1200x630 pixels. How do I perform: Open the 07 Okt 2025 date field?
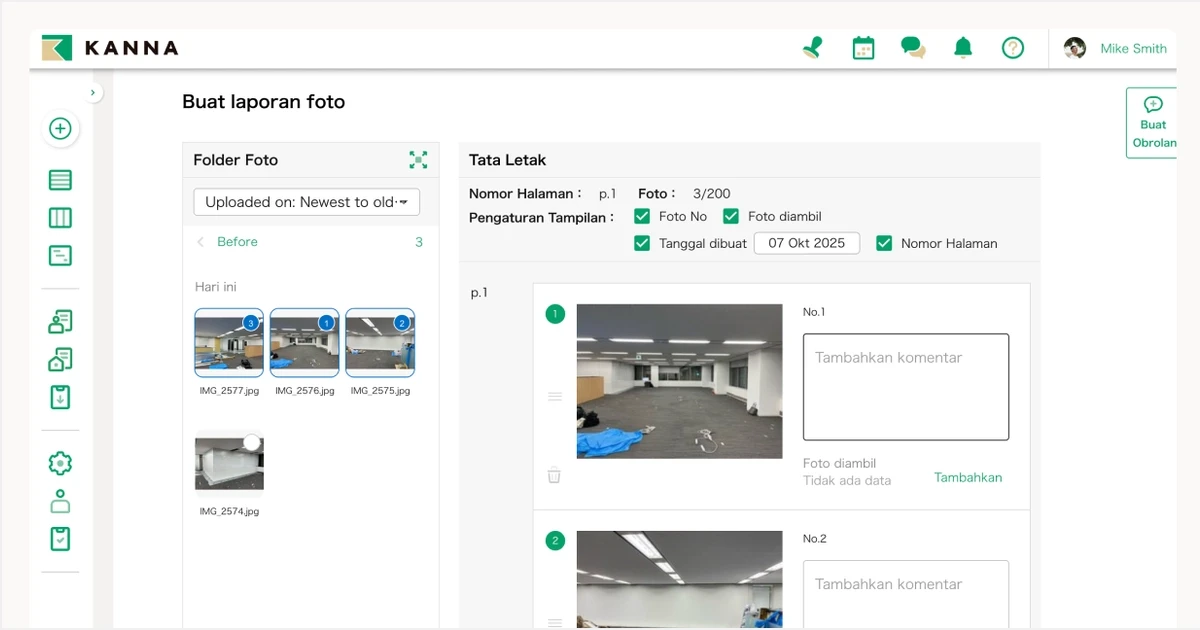[x=807, y=243]
